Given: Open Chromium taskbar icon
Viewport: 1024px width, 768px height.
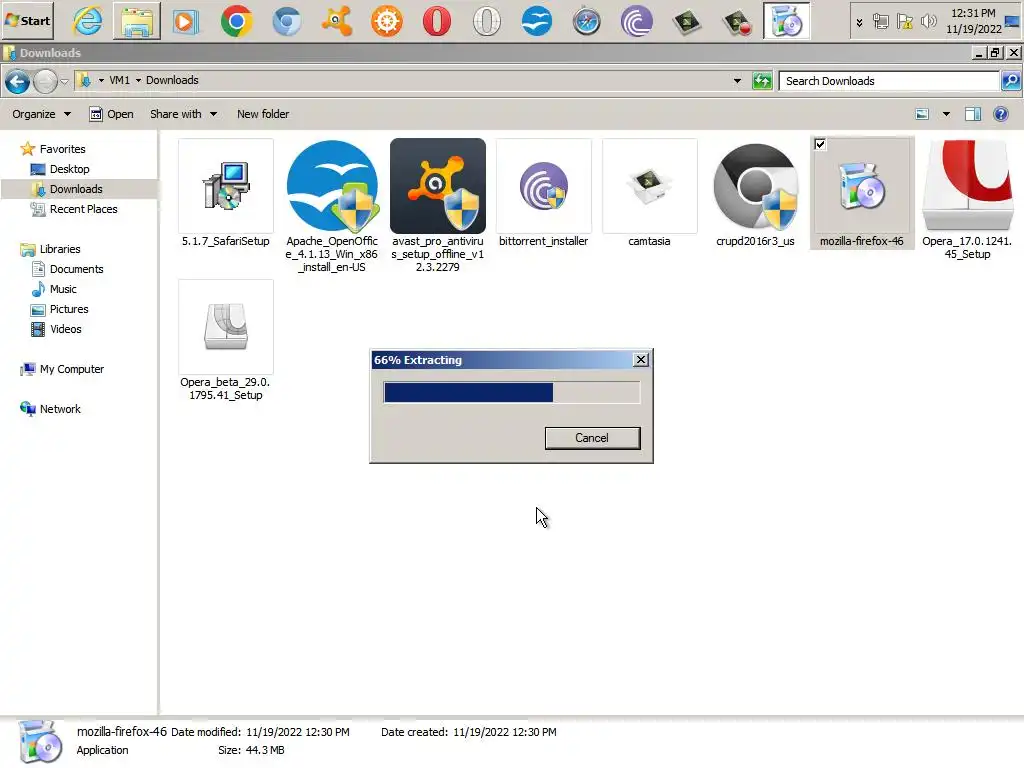Looking at the screenshot, I should click(287, 21).
